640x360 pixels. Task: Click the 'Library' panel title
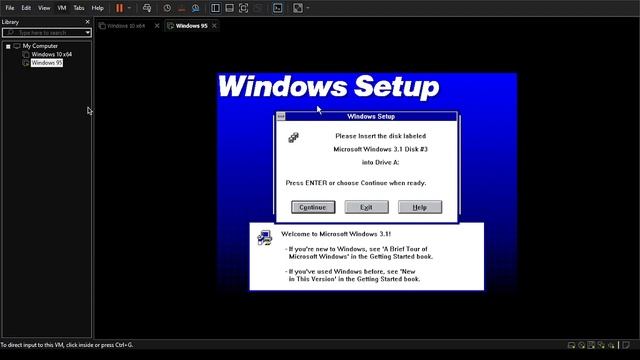point(10,22)
